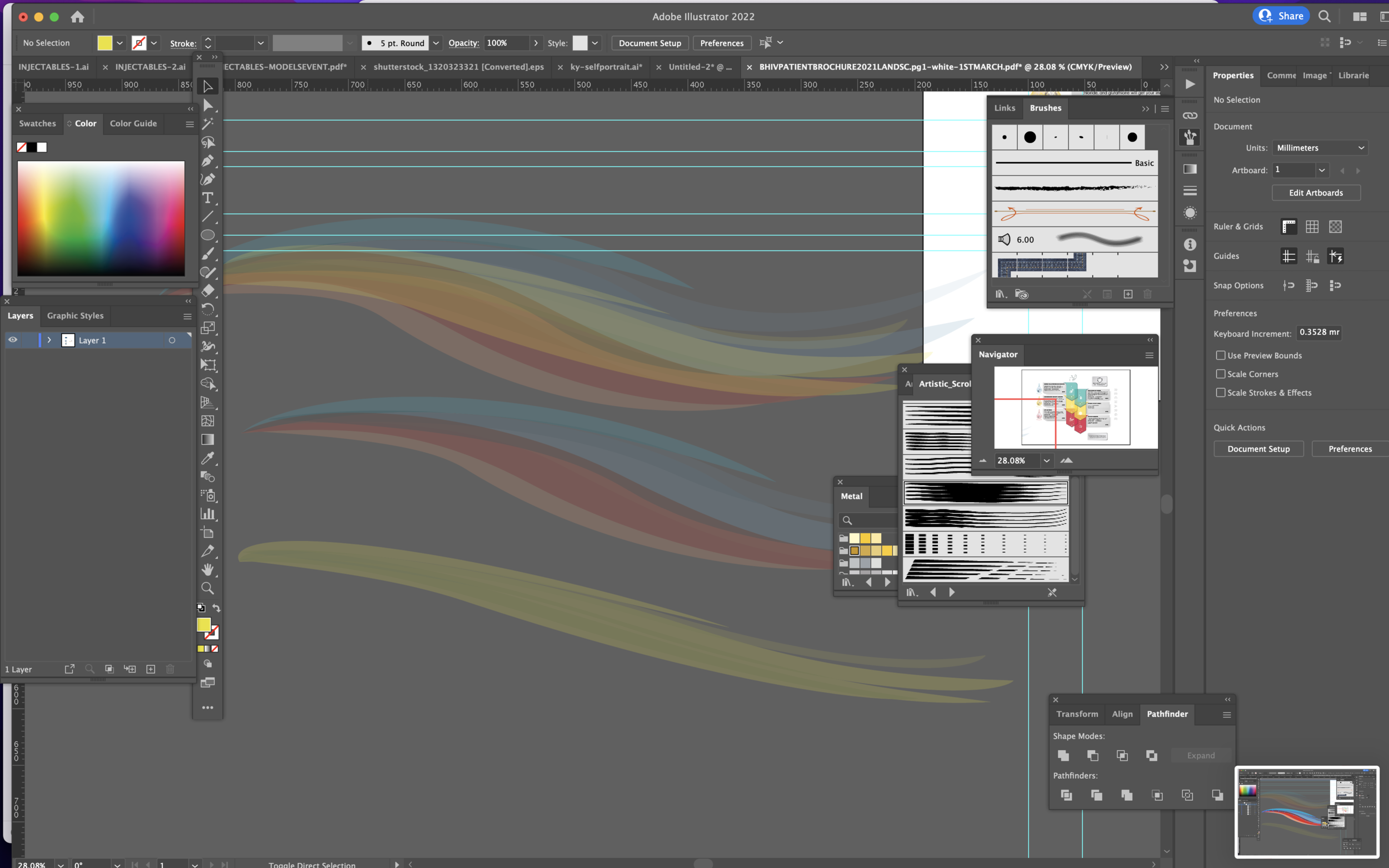Select the Column Graph tool

[x=208, y=514]
